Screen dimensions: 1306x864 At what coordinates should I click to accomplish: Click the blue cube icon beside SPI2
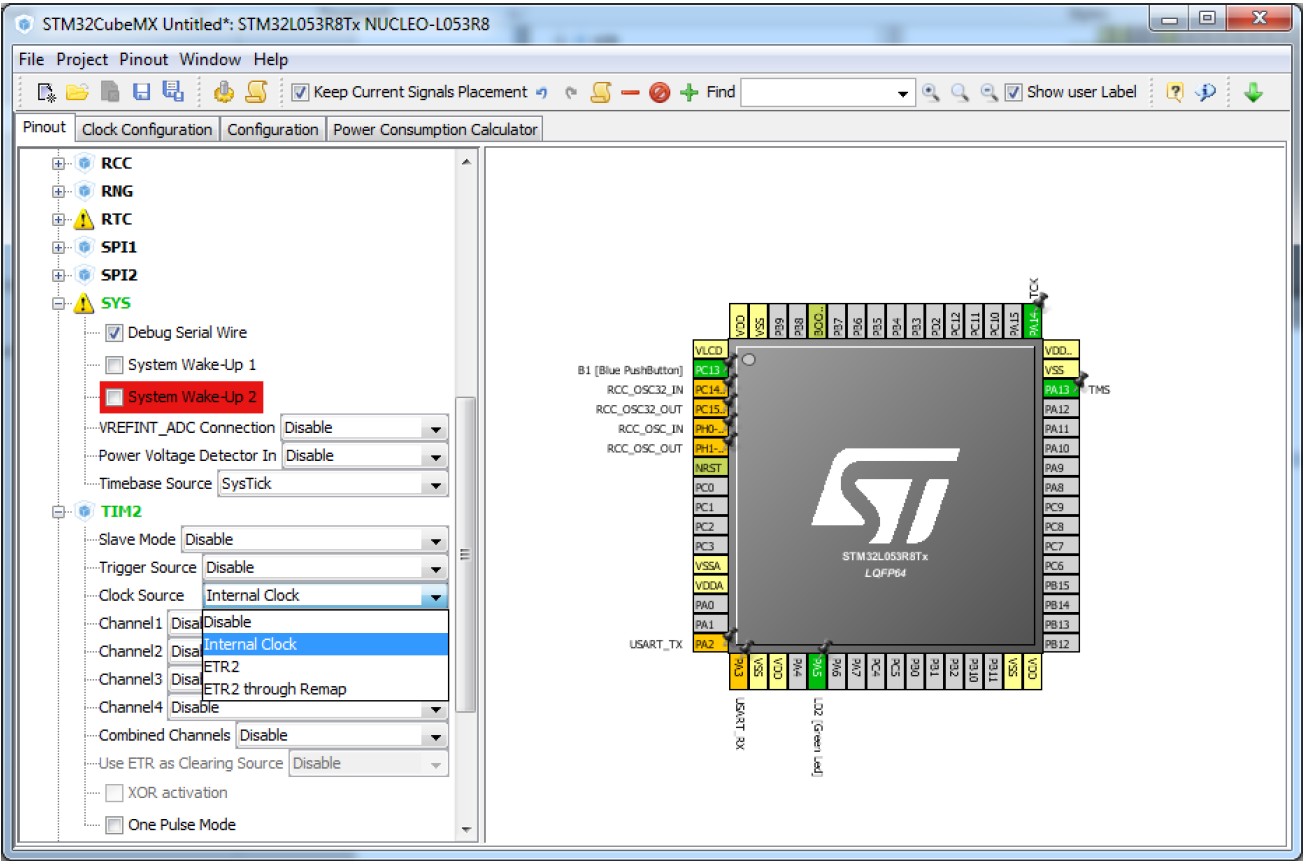(x=85, y=275)
